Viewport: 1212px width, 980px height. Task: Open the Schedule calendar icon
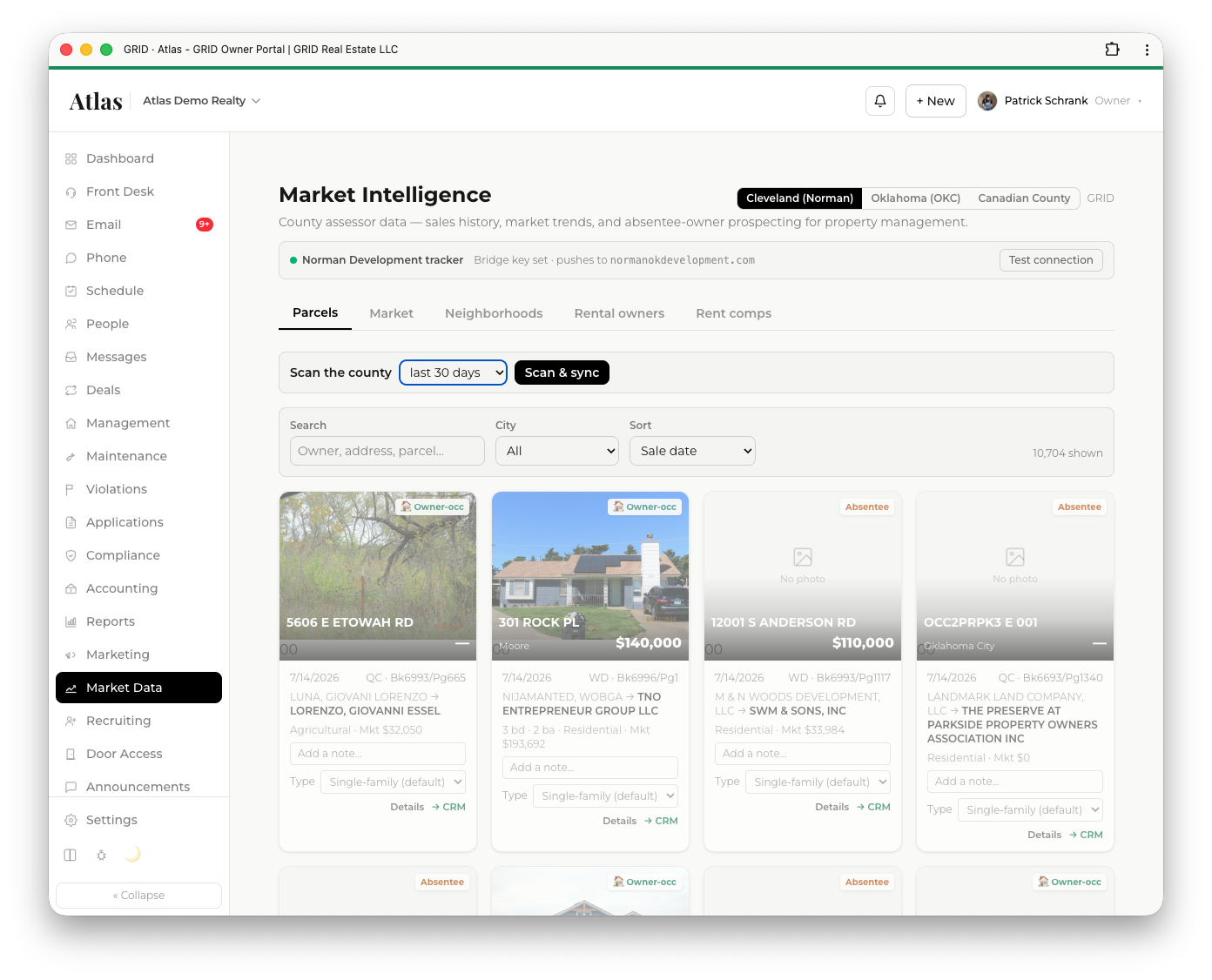tap(71, 291)
